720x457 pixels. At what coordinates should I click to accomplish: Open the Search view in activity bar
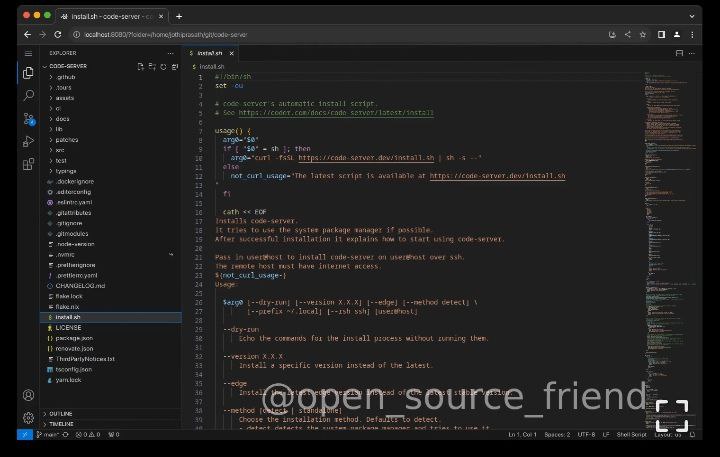point(28,96)
